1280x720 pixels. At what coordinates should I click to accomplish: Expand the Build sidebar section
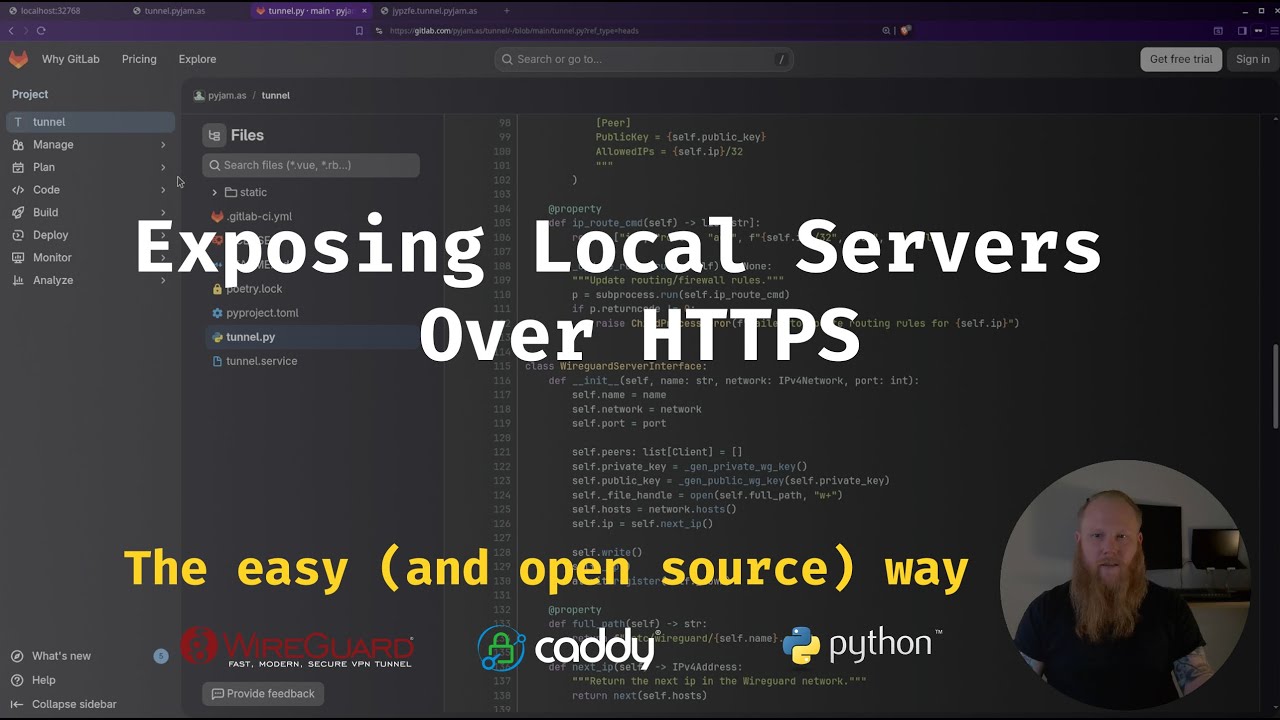[x=163, y=212]
